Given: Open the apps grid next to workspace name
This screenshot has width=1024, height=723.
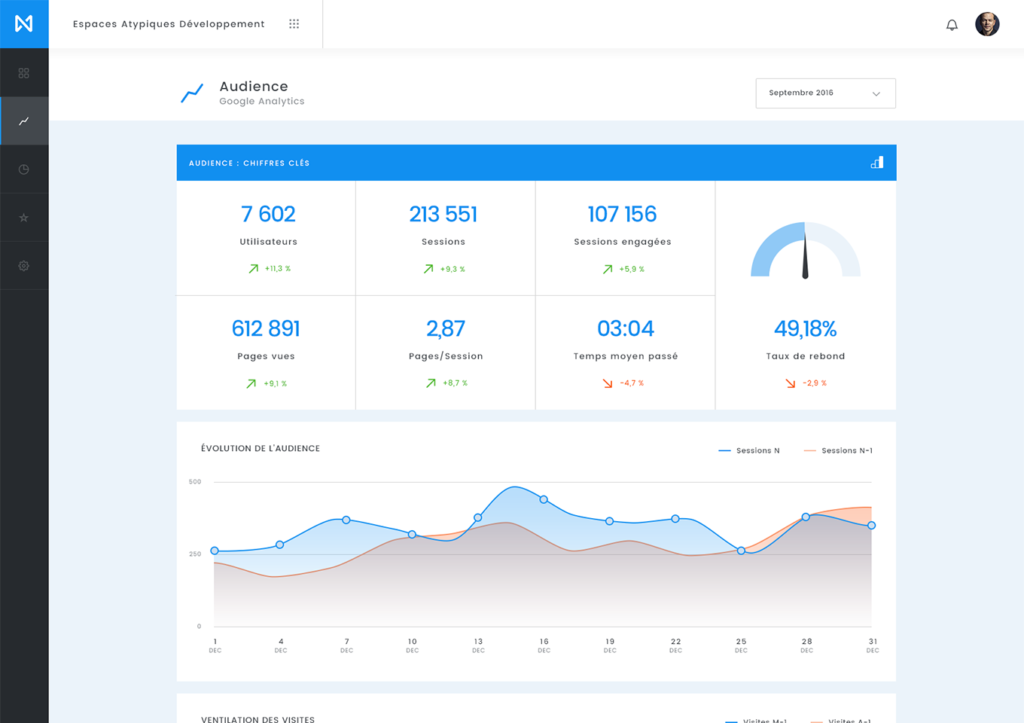Looking at the screenshot, I should 294,23.
